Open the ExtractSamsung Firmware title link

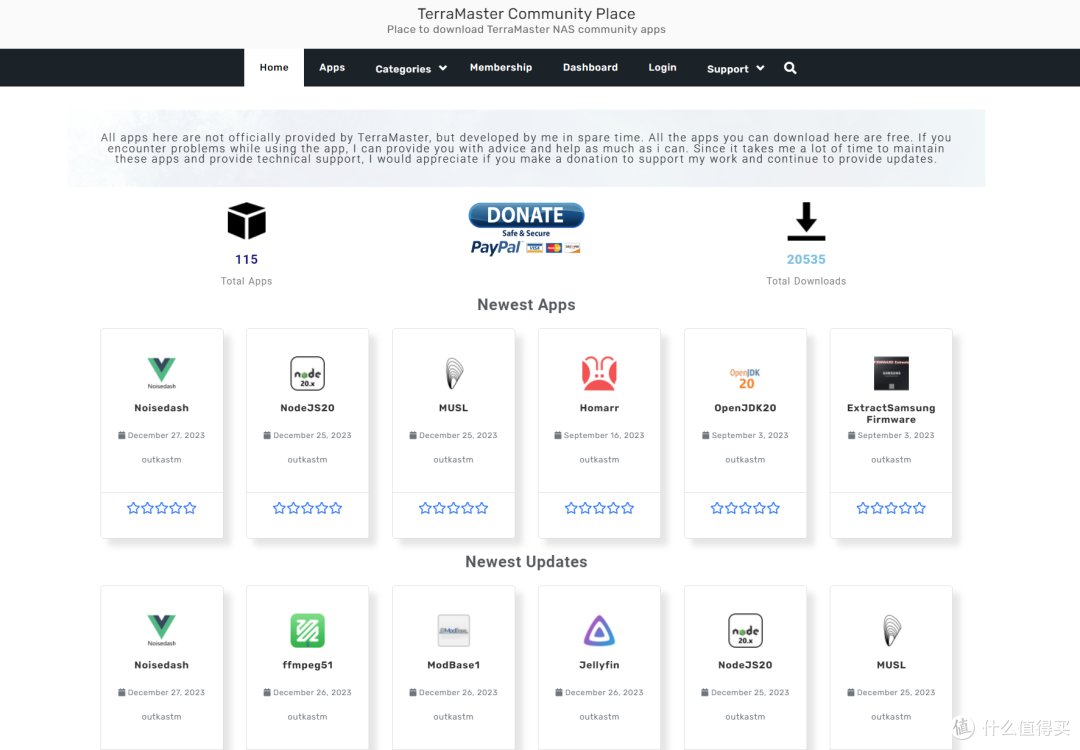891,413
